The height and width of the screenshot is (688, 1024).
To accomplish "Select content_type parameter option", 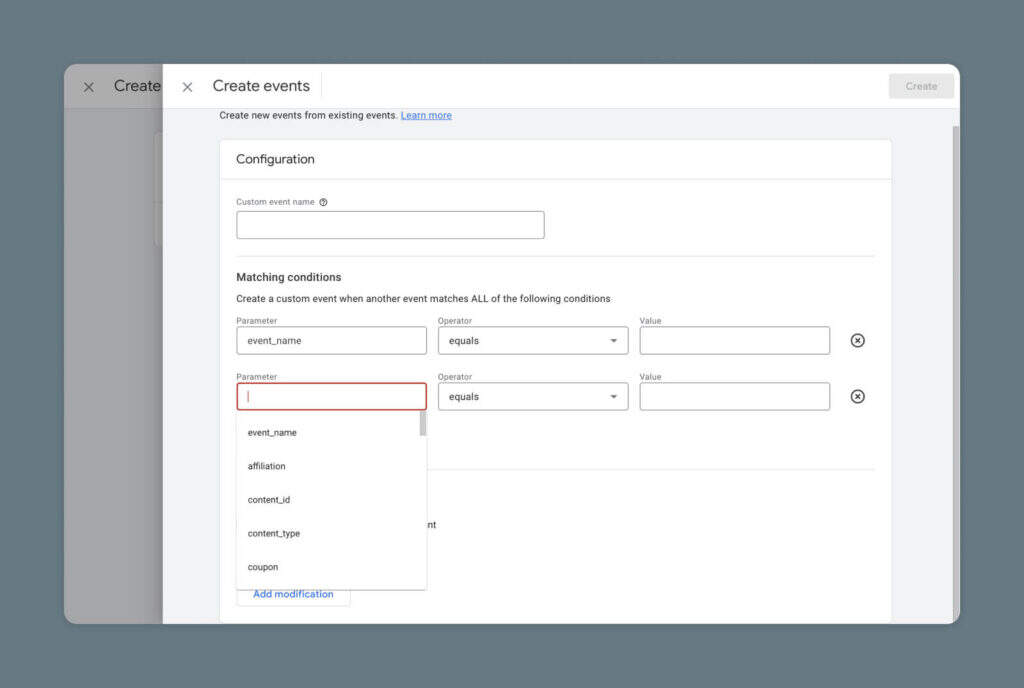I will tap(274, 534).
